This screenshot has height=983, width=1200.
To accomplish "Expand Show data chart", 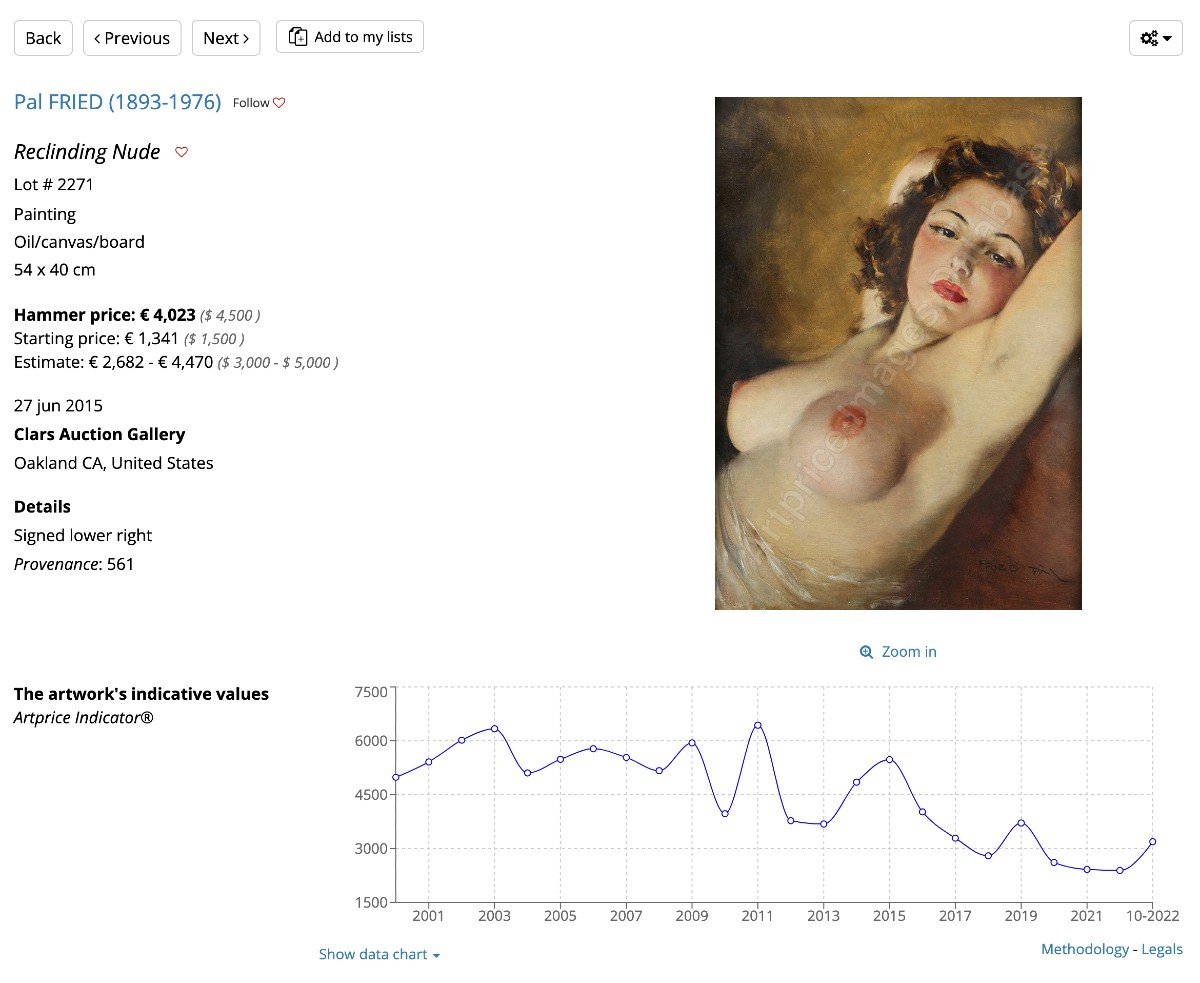I will pyautogui.click(x=379, y=954).
